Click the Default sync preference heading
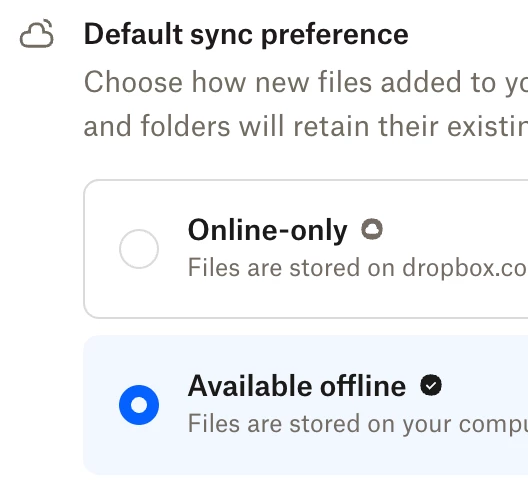 (x=246, y=34)
